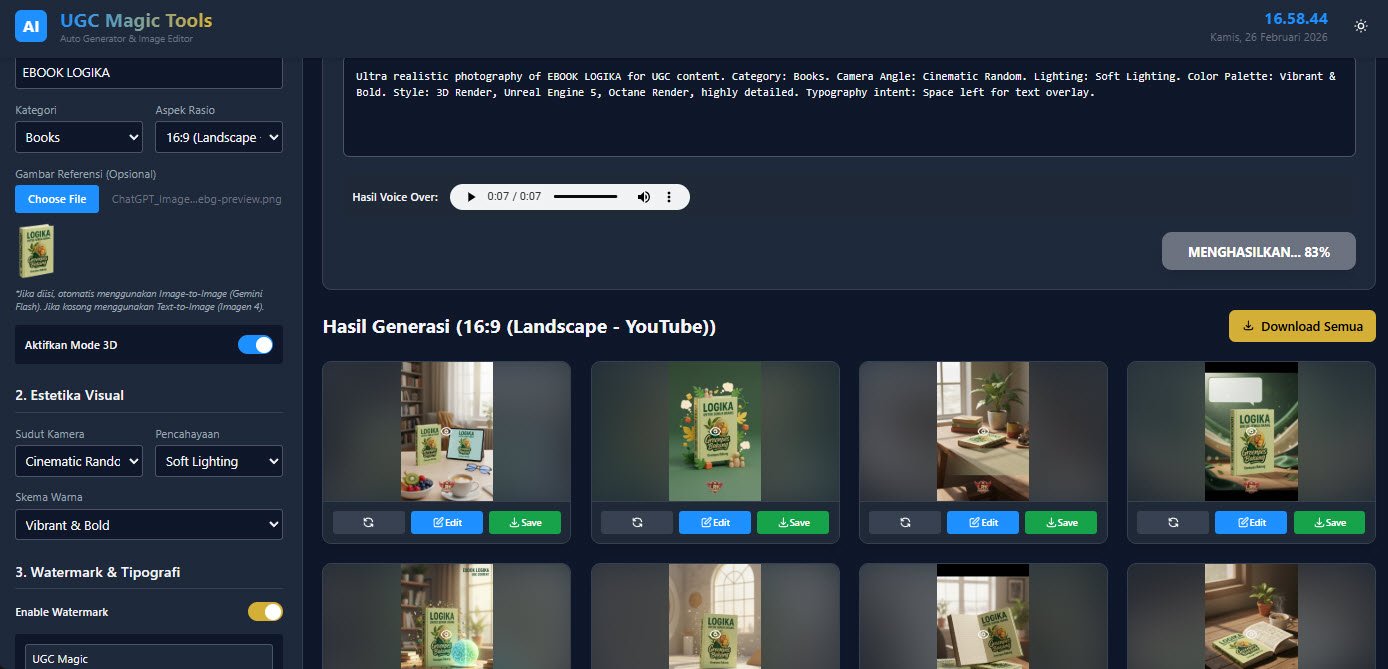
Task: Regenerate the window desk with plant image
Action: click(x=905, y=522)
